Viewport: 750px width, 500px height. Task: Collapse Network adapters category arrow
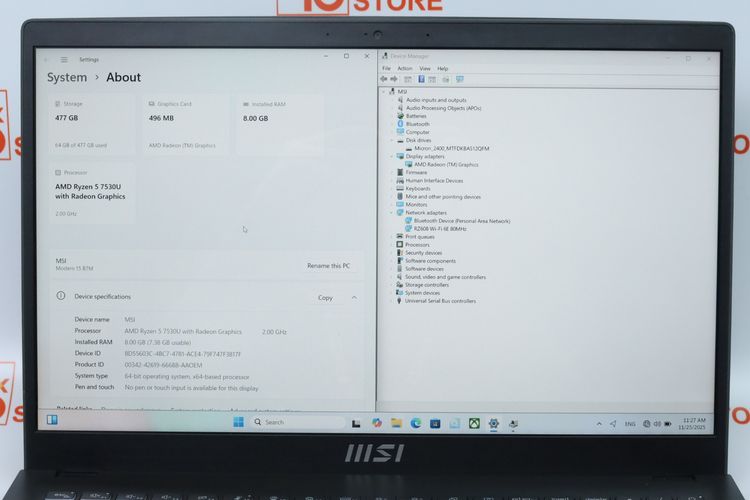tap(391, 212)
